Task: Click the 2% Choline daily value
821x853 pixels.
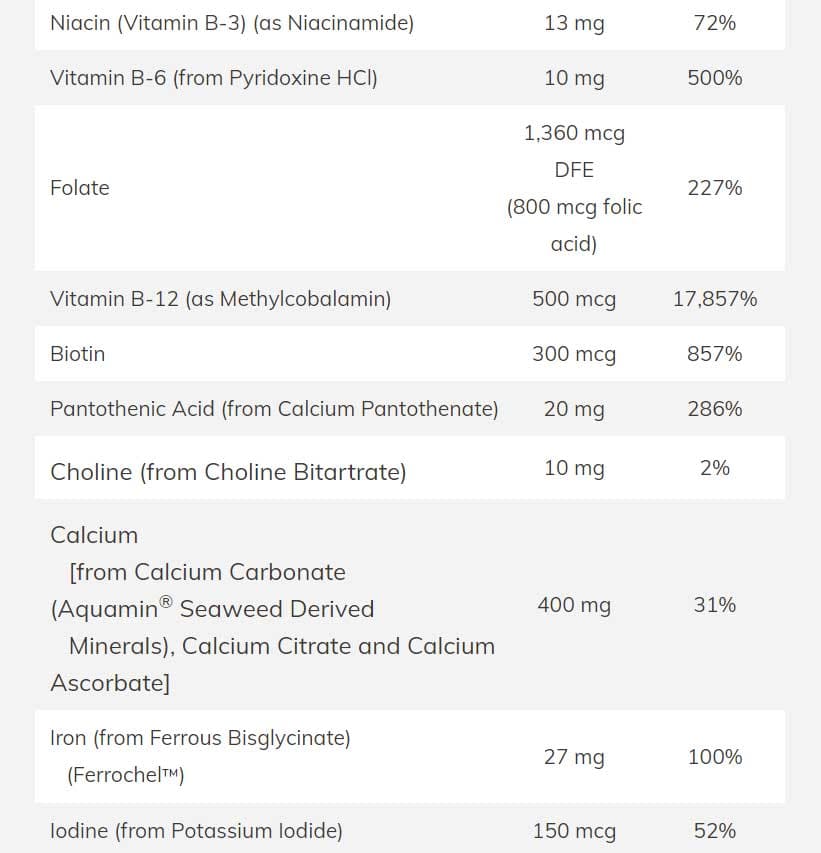Action: 714,468
